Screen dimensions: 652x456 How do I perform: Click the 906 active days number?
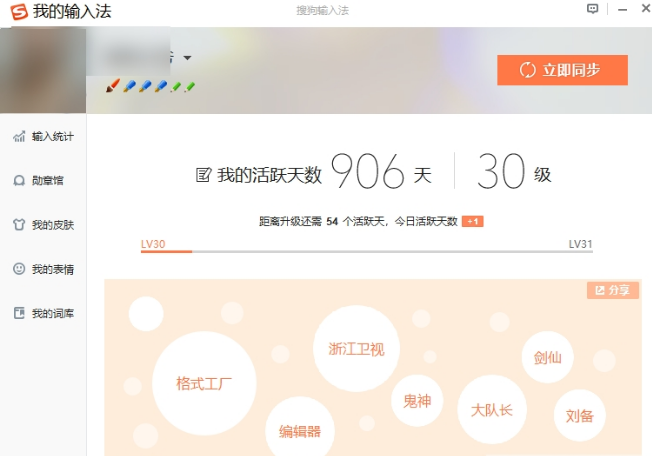(x=368, y=171)
